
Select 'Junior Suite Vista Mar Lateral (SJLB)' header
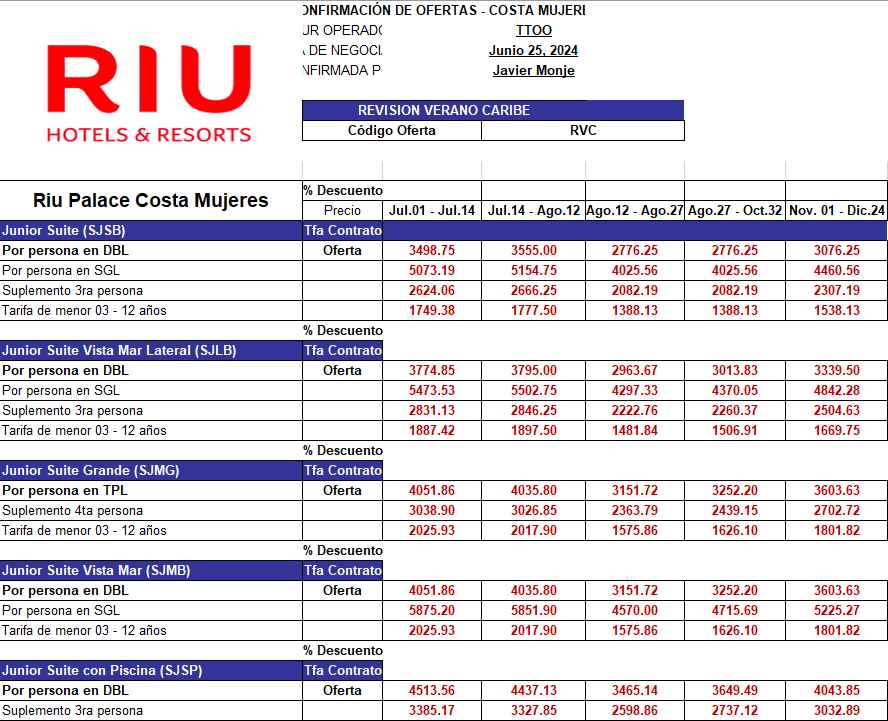pyautogui.click(x=151, y=351)
